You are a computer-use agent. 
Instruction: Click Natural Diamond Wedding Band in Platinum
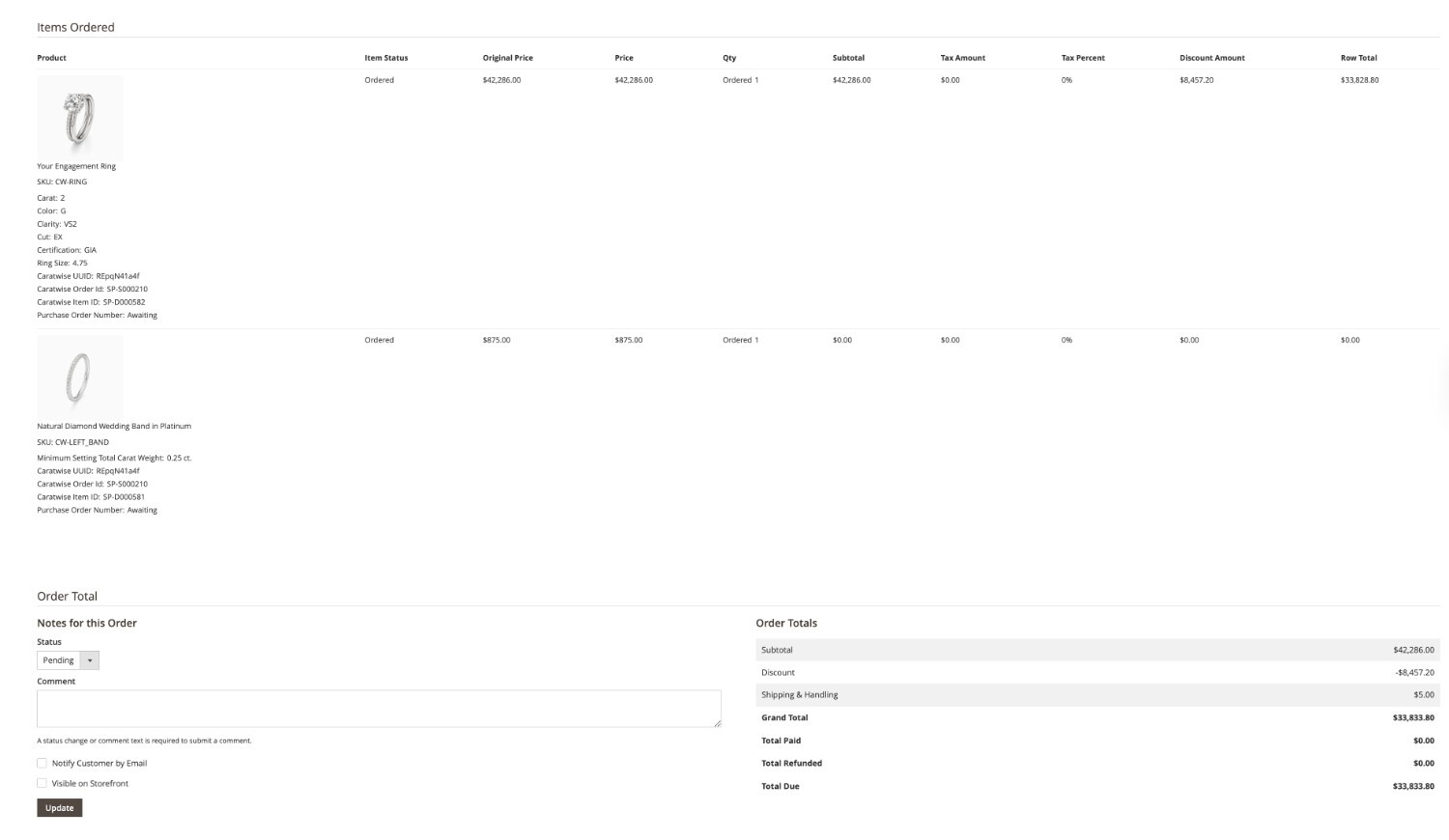click(113, 426)
